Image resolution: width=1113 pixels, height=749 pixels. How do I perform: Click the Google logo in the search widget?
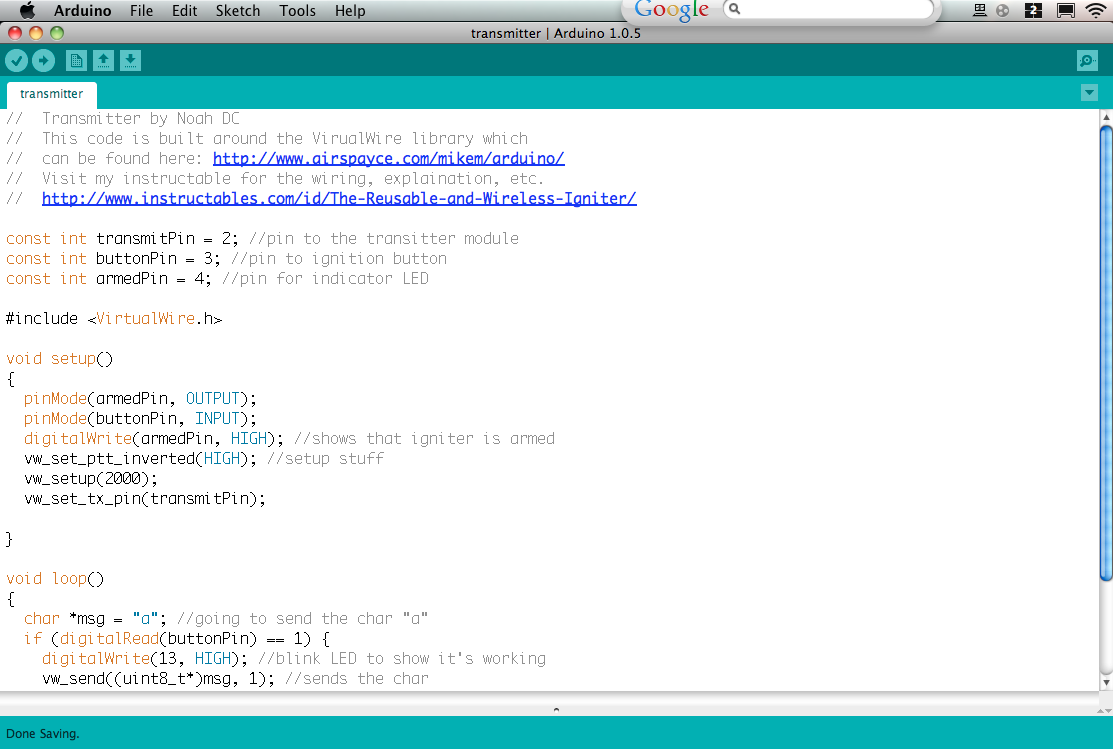tap(670, 11)
